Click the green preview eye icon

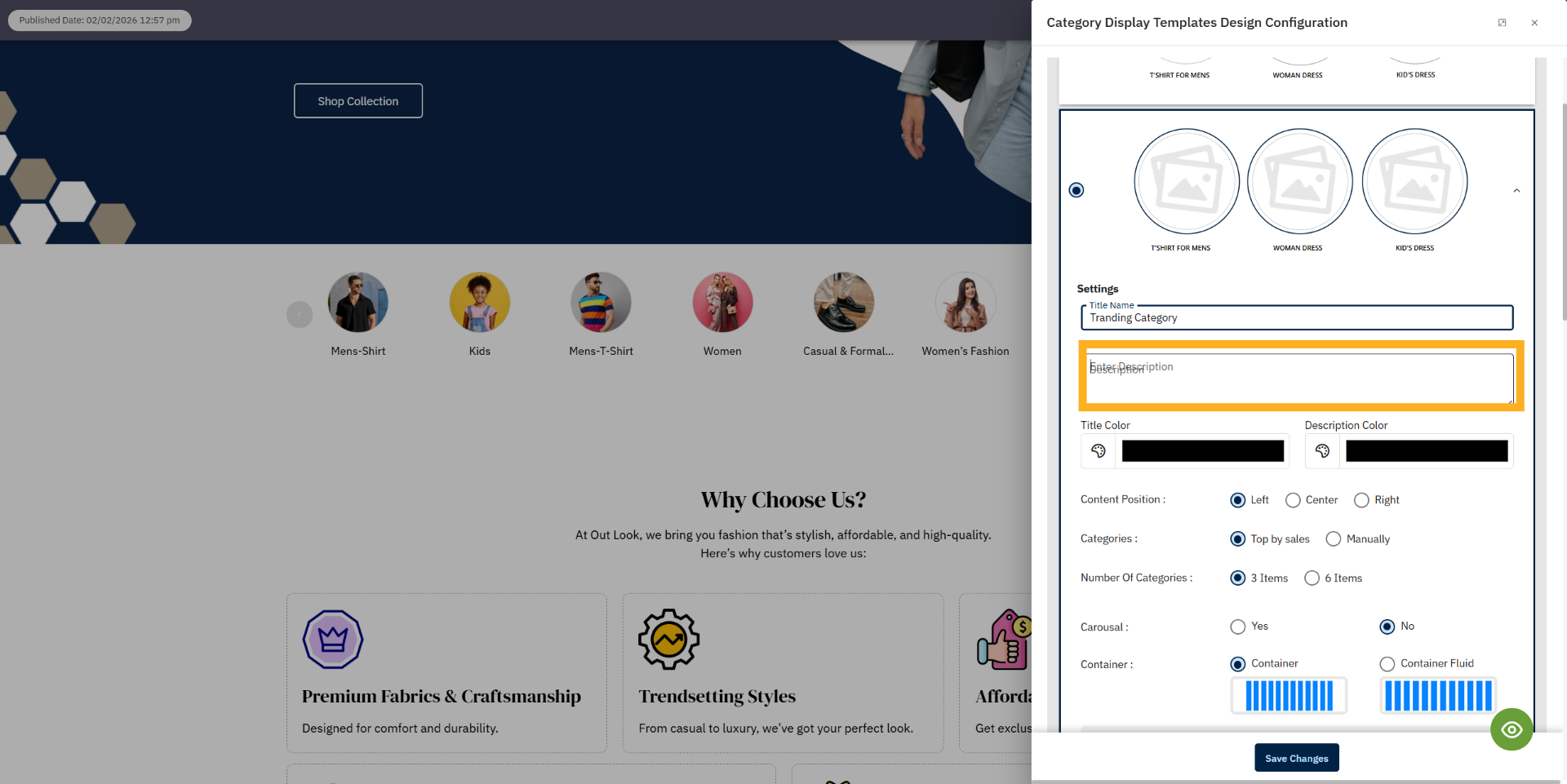1512,729
